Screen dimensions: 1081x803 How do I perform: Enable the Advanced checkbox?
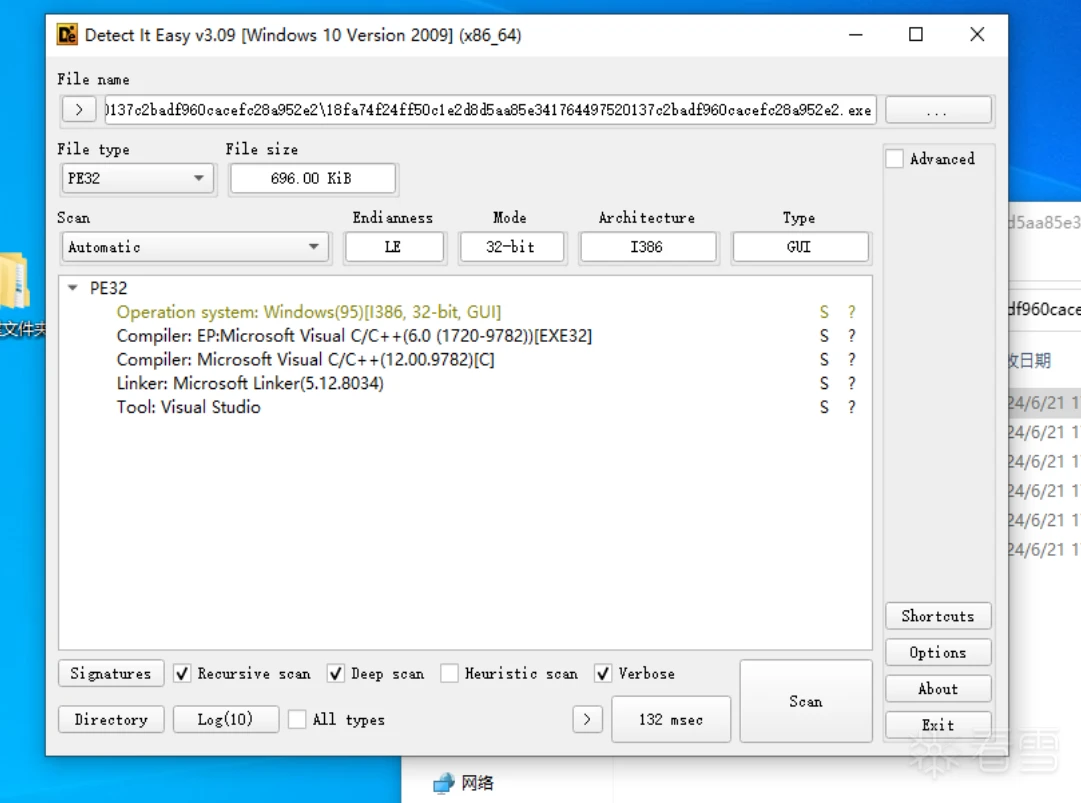[x=894, y=159]
